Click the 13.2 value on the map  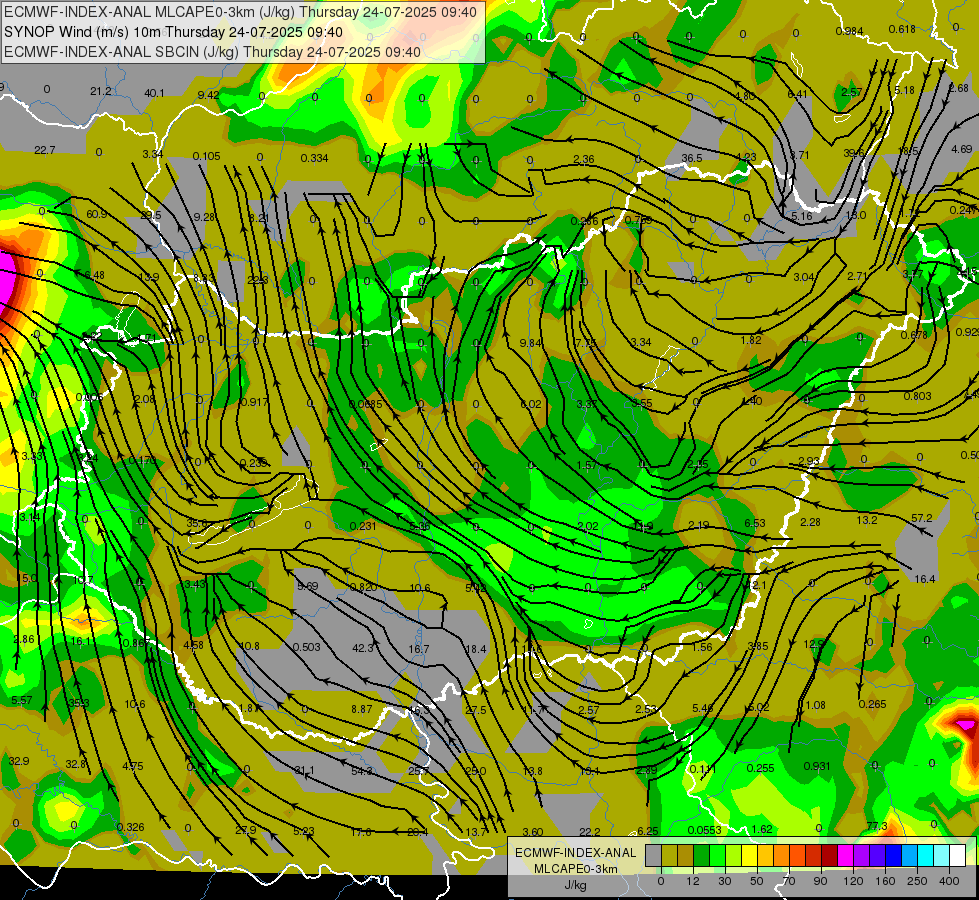(x=867, y=520)
